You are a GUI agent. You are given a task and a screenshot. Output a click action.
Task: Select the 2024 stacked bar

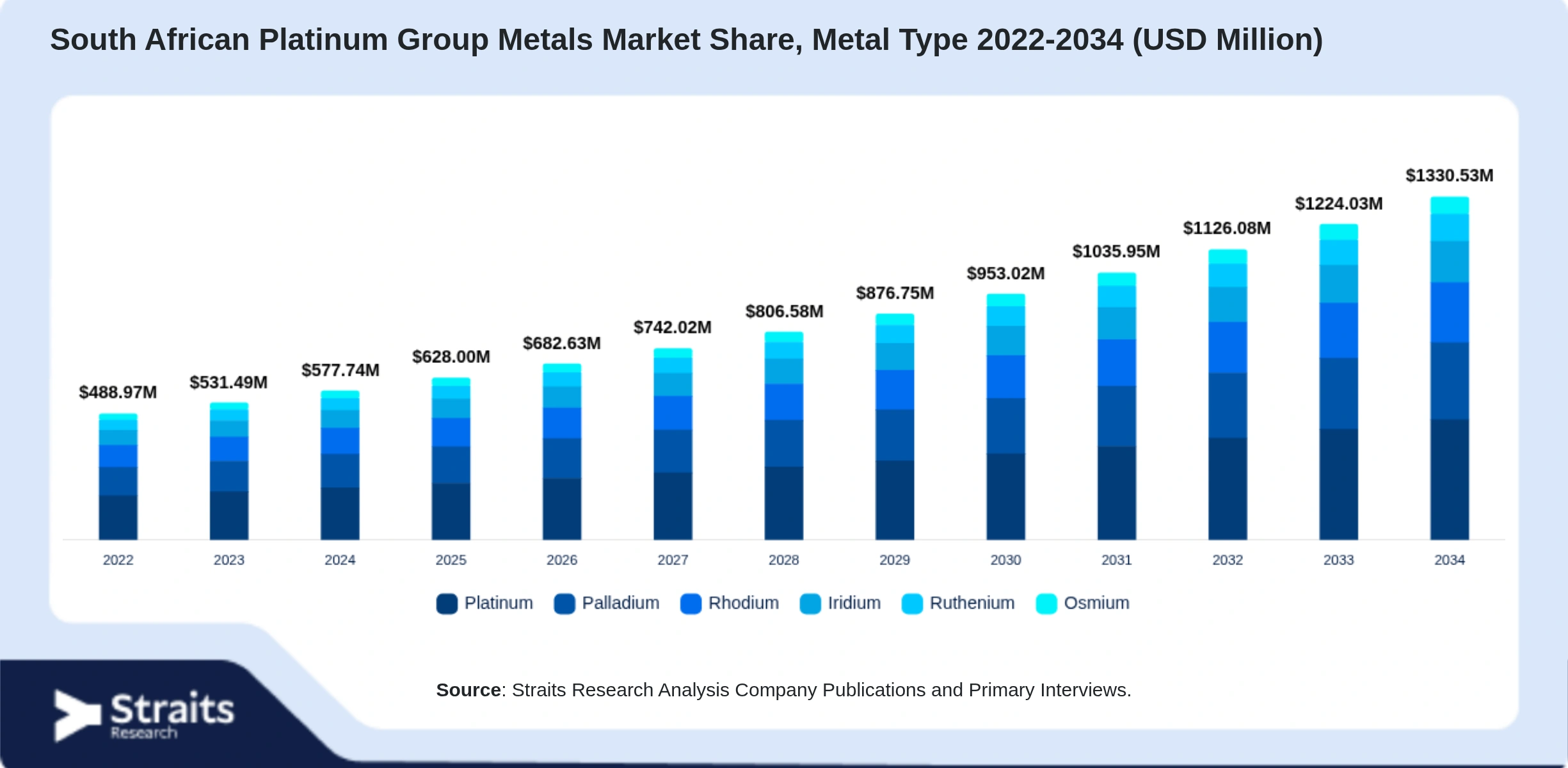(340, 465)
